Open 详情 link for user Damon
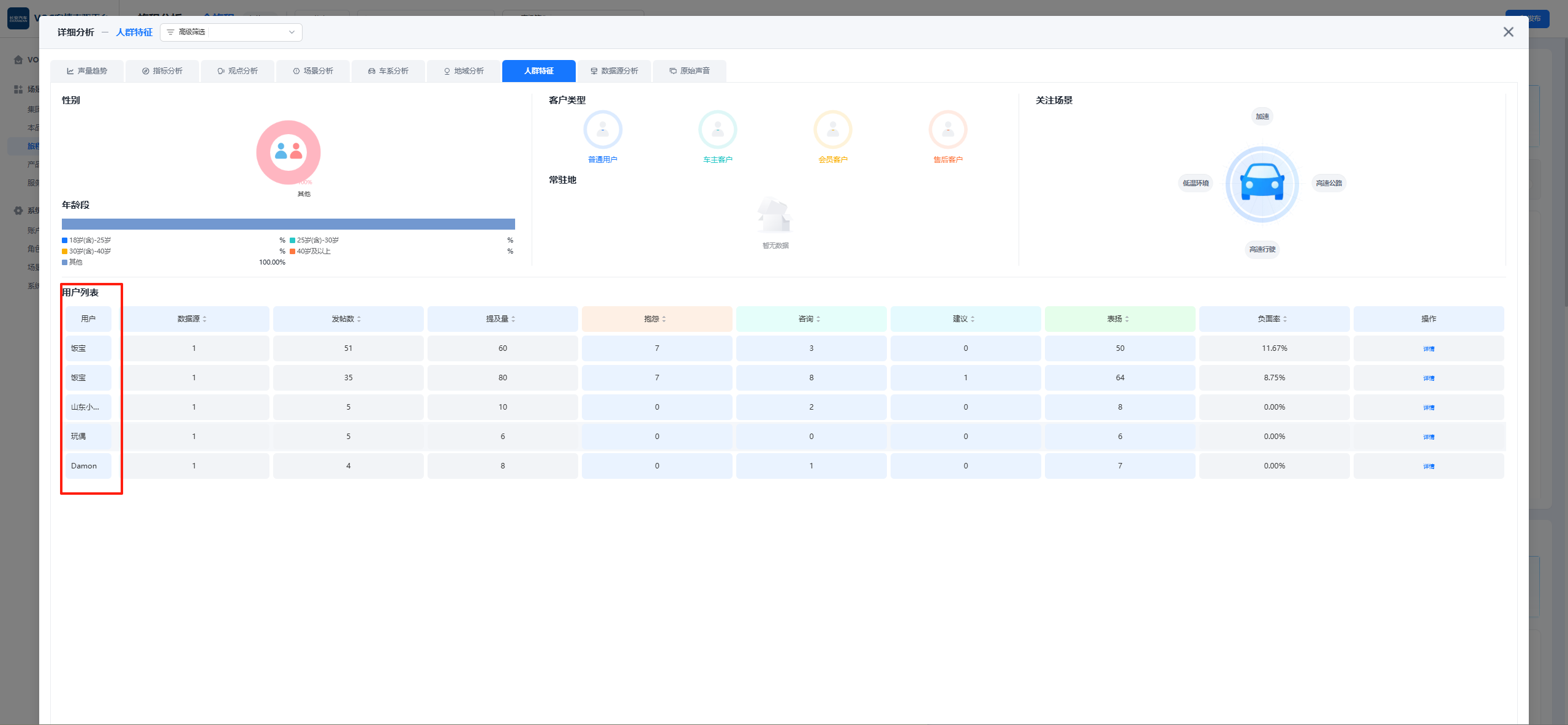1568x725 pixels. pyautogui.click(x=1428, y=467)
